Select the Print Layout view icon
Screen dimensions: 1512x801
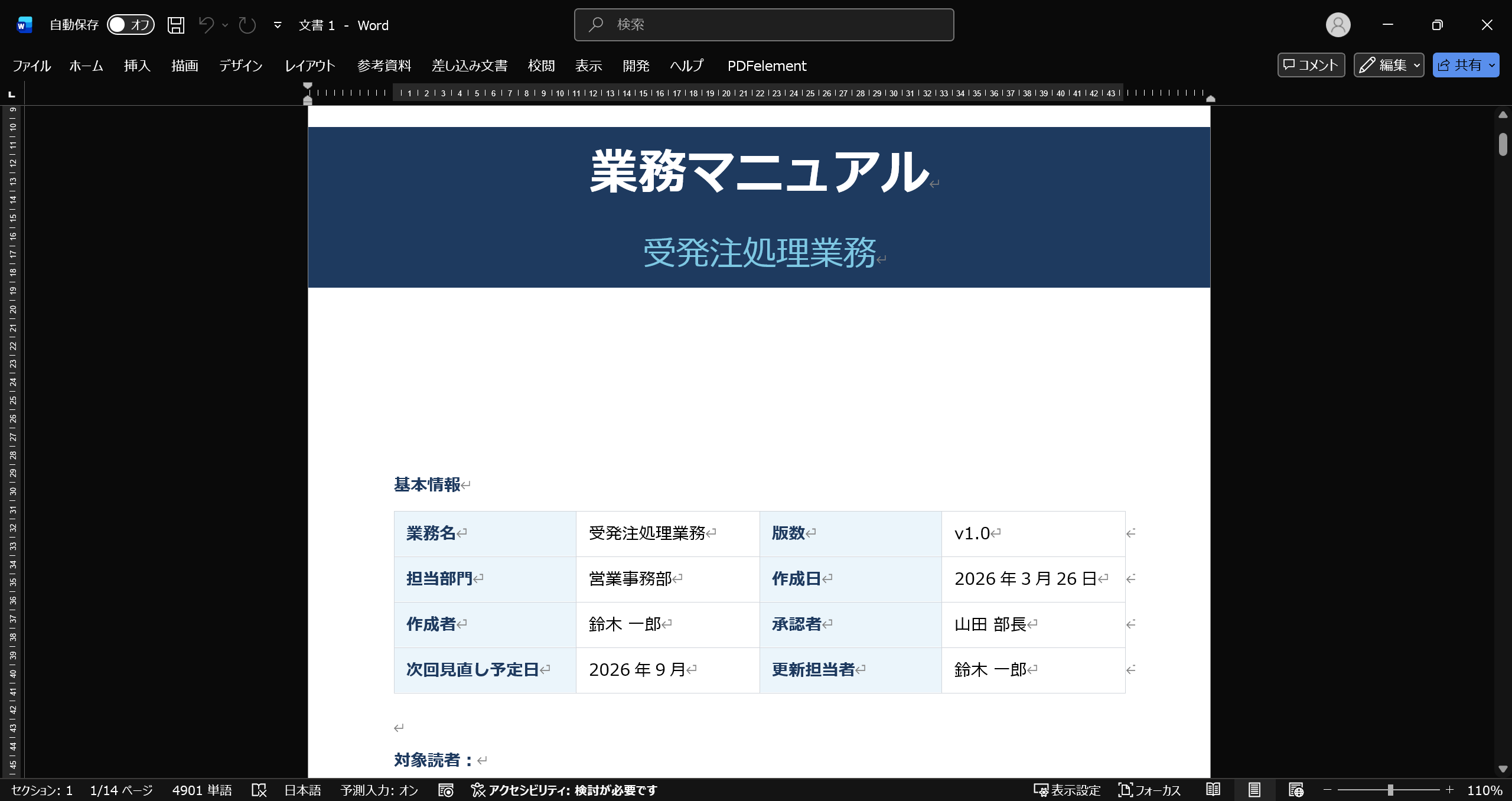1254,790
